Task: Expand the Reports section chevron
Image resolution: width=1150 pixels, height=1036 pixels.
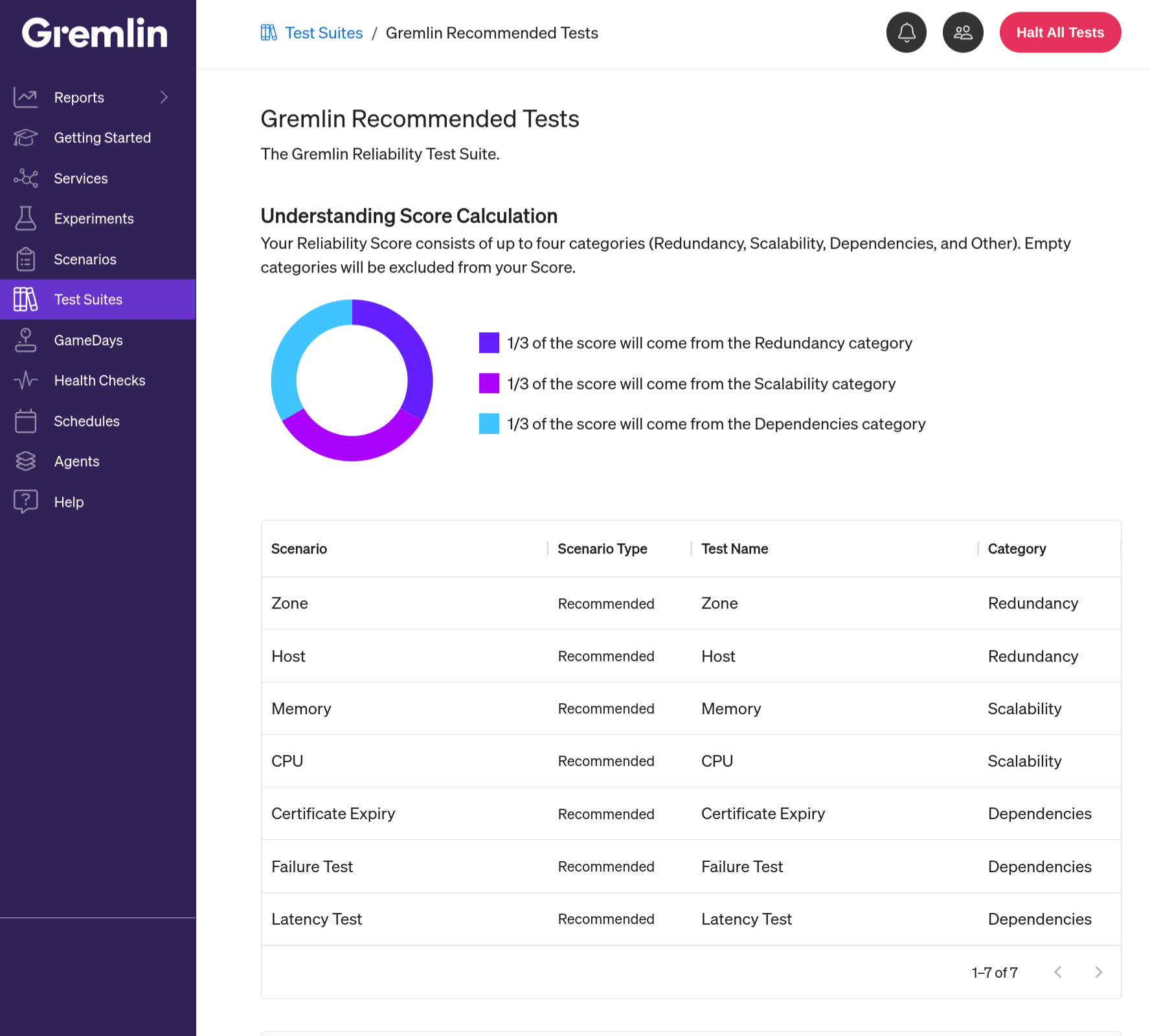Action: (x=165, y=97)
